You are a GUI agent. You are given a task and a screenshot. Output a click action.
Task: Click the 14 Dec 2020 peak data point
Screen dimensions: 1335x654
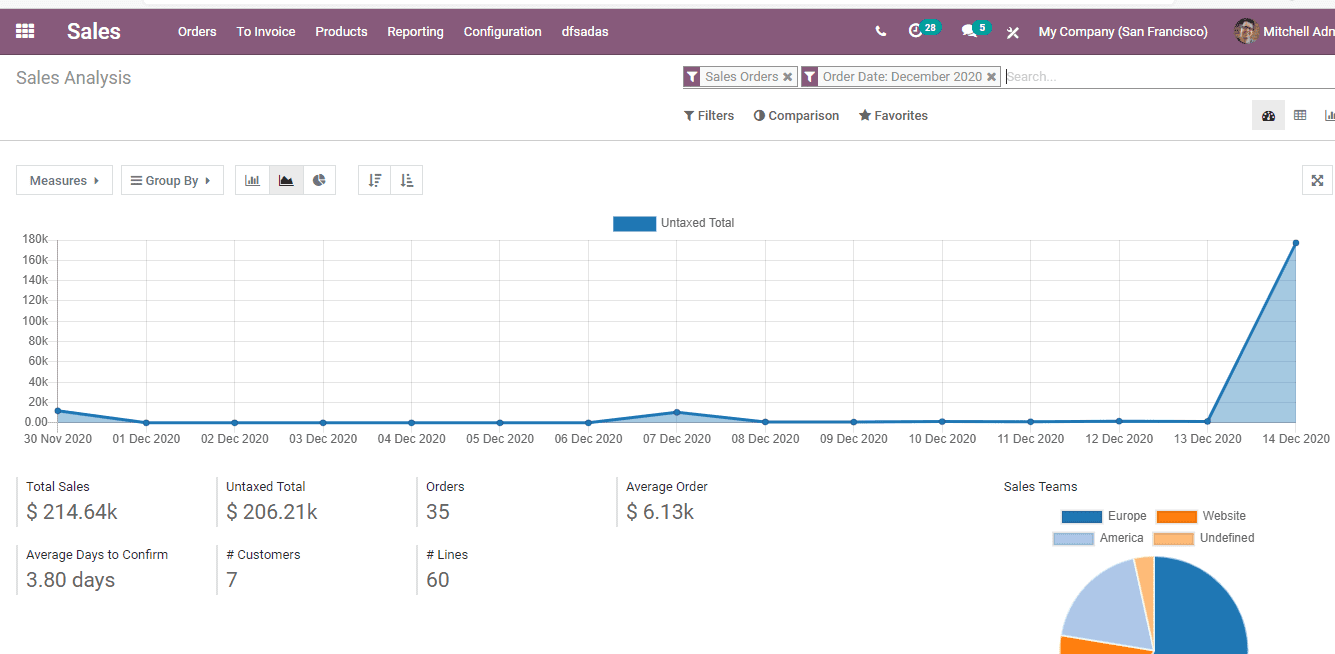click(1295, 243)
